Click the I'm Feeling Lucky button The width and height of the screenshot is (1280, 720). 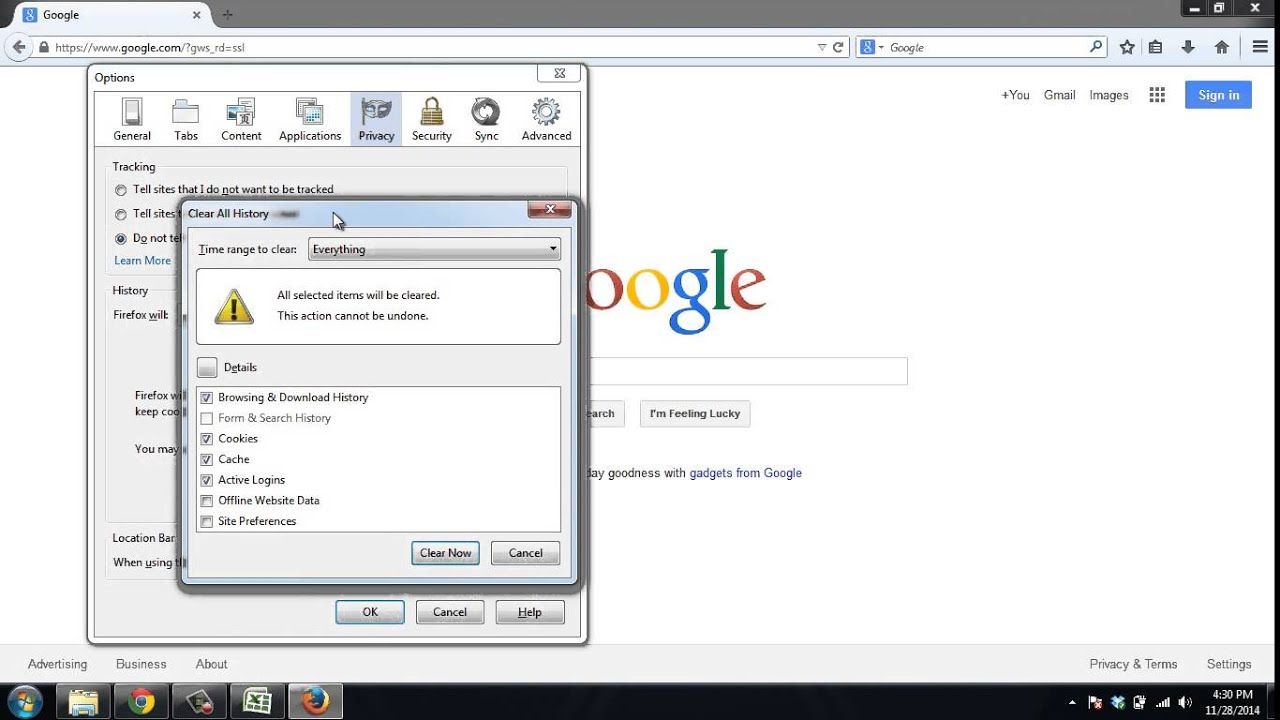pyautogui.click(x=695, y=414)
